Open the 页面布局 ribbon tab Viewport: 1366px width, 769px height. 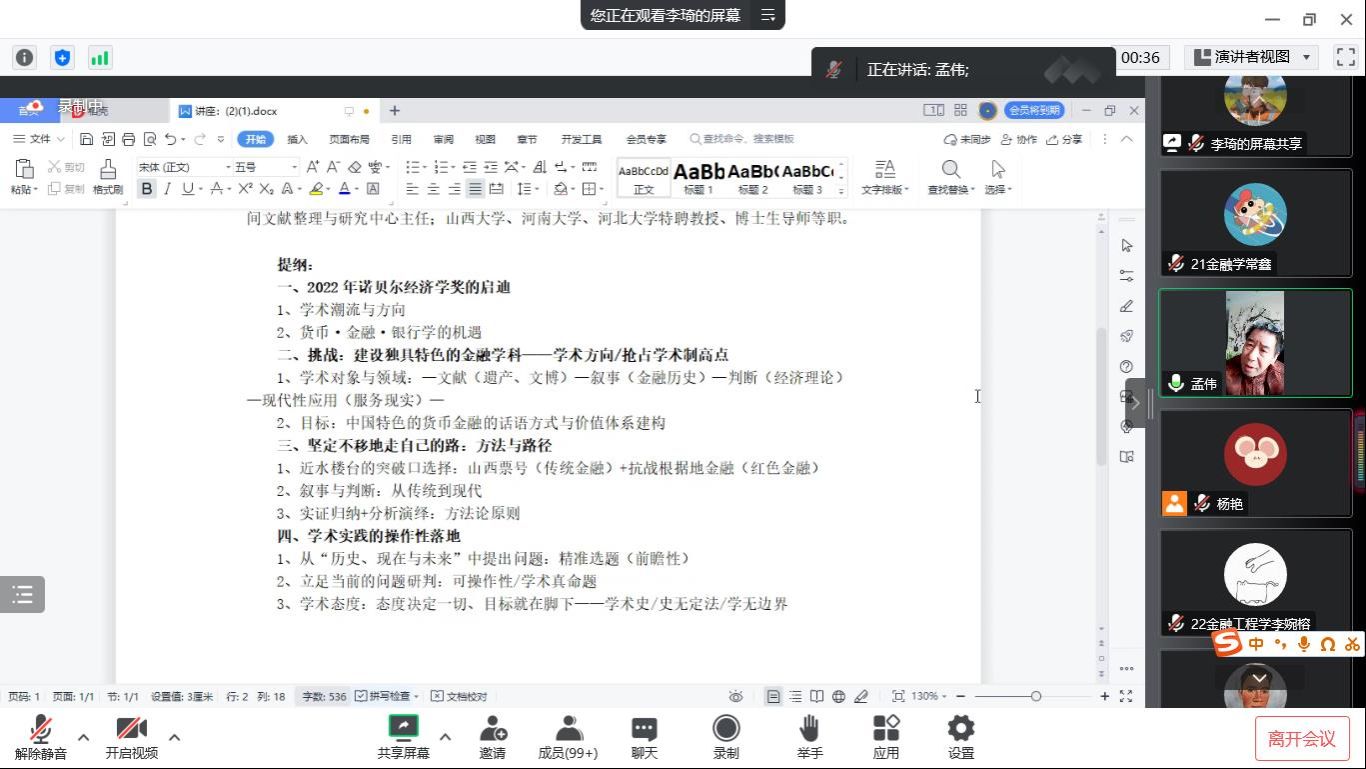point(349,139)
